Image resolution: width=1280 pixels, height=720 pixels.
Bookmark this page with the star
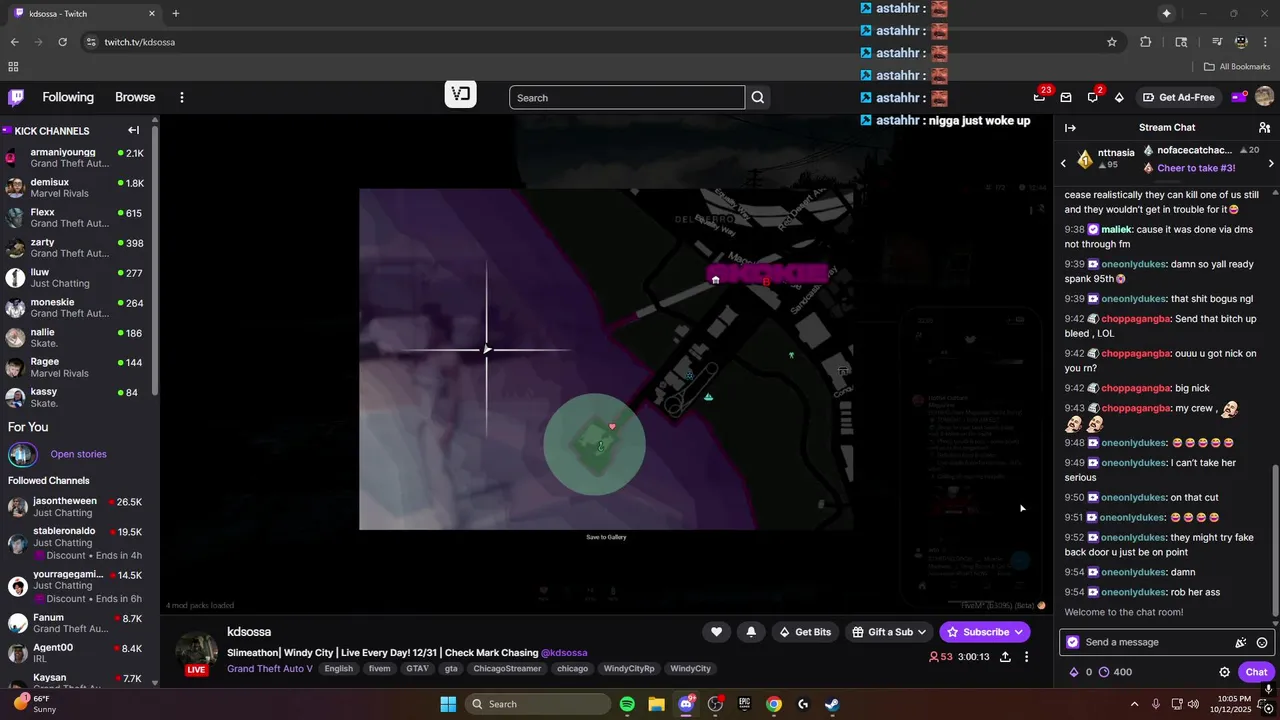click(1112, 42)
